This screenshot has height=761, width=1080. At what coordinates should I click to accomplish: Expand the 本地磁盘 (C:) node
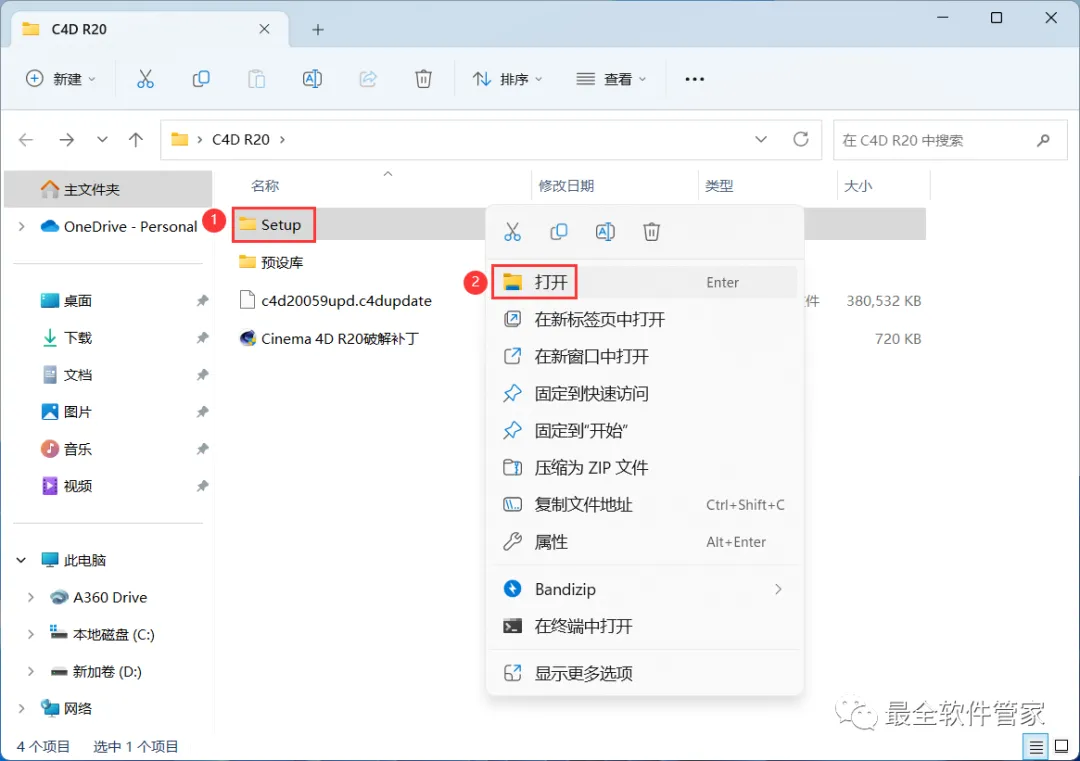[31, 635]
